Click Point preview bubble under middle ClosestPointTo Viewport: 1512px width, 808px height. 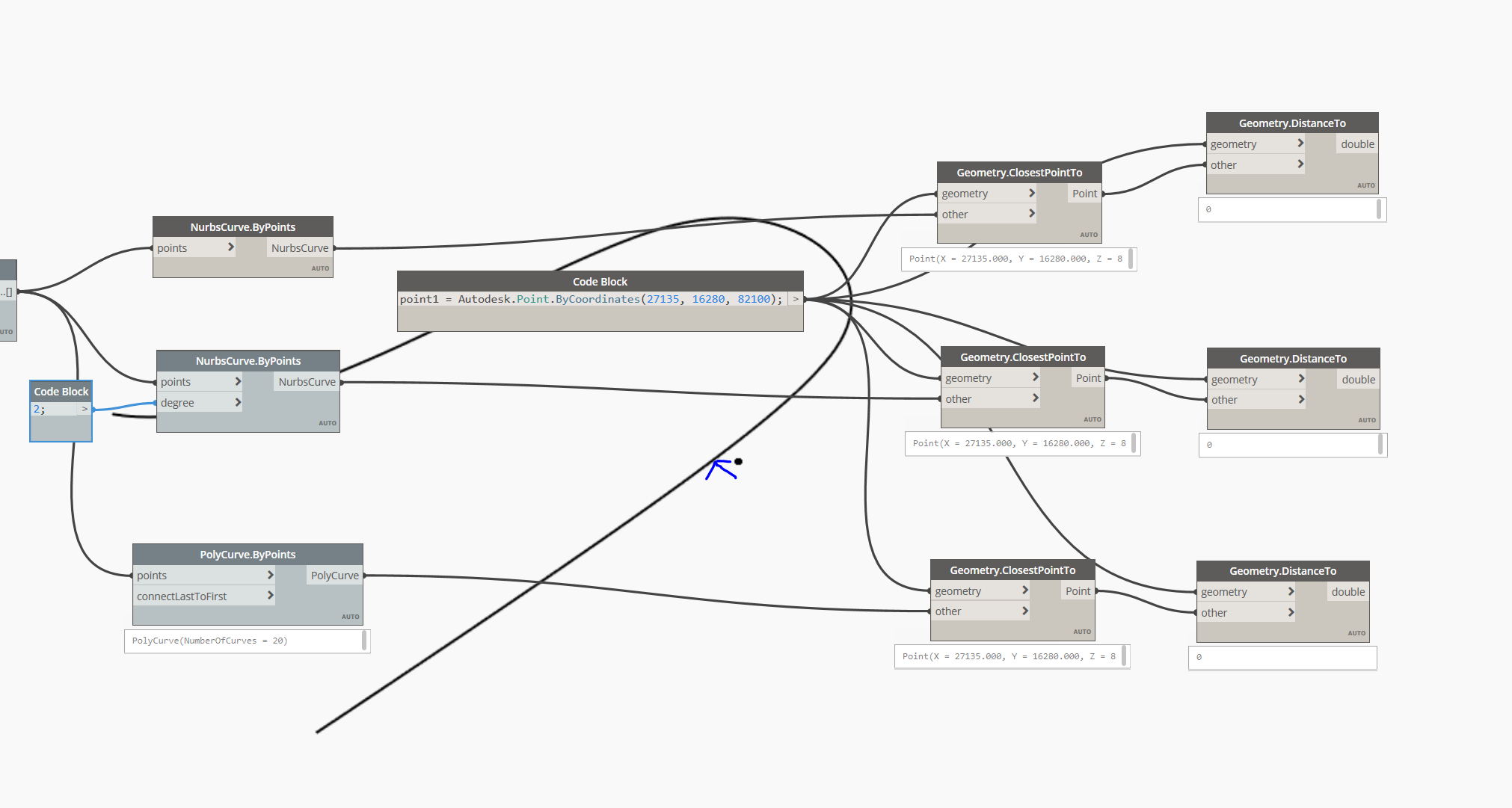pos(1022,444)
